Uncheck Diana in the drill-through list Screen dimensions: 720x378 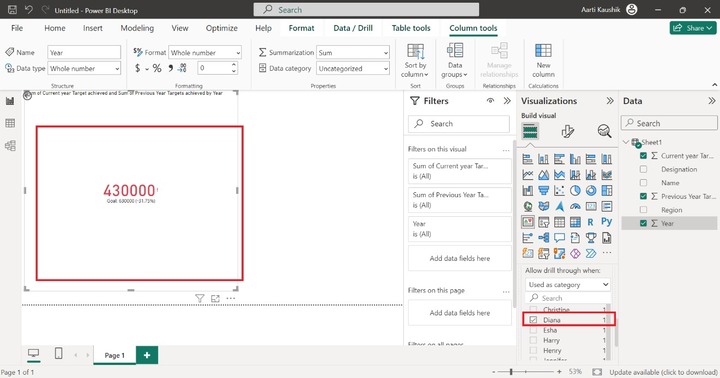(533, 320)
